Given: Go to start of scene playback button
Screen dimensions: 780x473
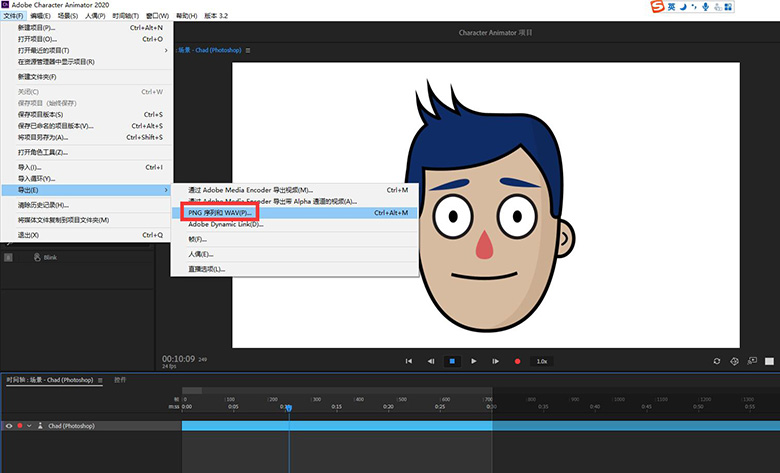Looking at the screenshot, I should point(408,361).
